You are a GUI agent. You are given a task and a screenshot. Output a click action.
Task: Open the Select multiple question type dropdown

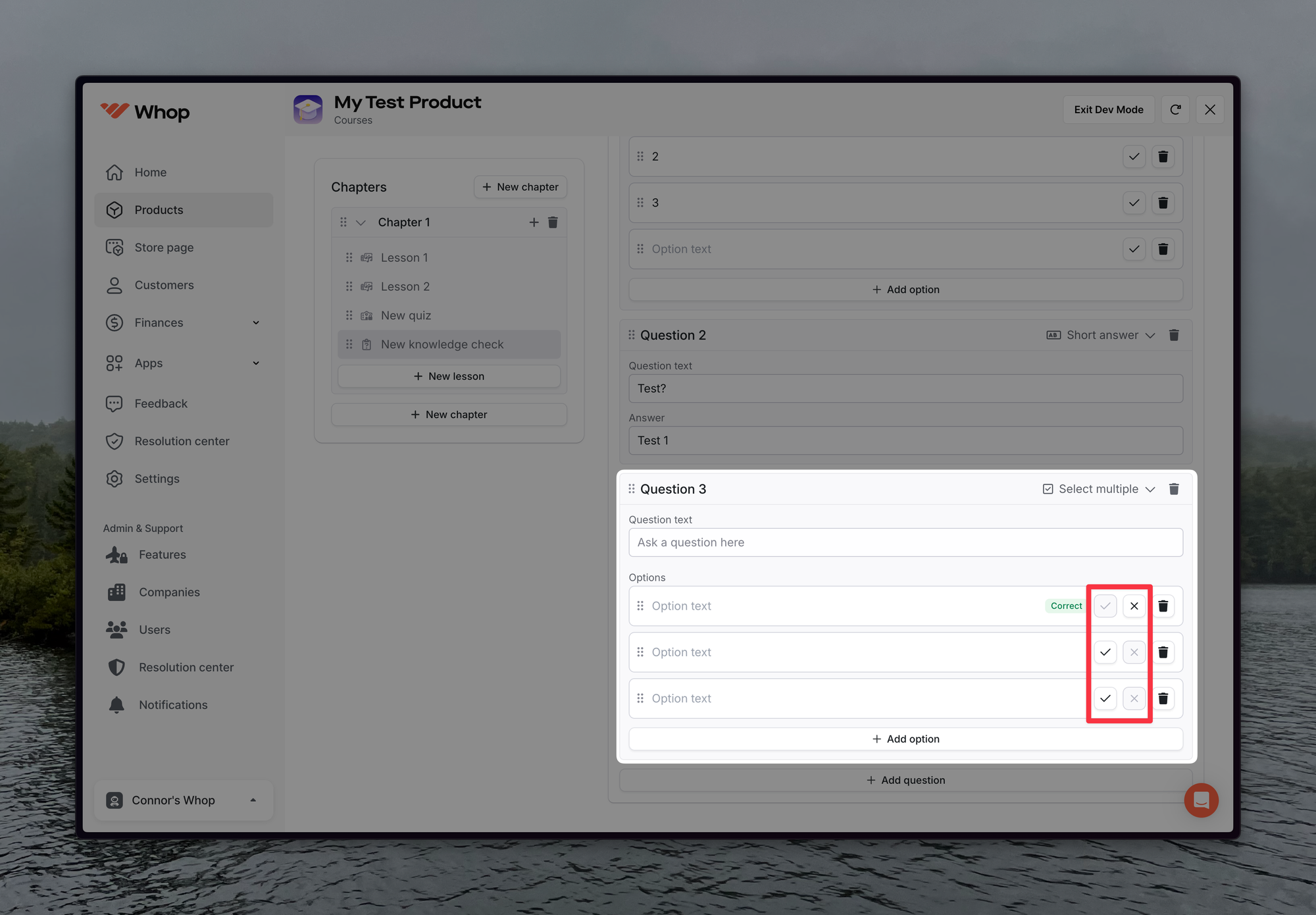(x=1099, y=489)
